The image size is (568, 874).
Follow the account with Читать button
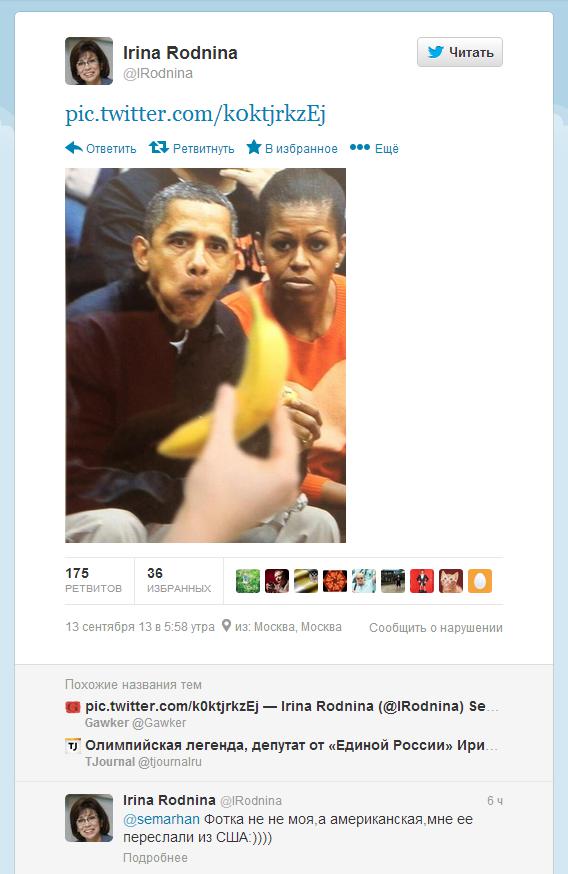[x=460, y=52]
